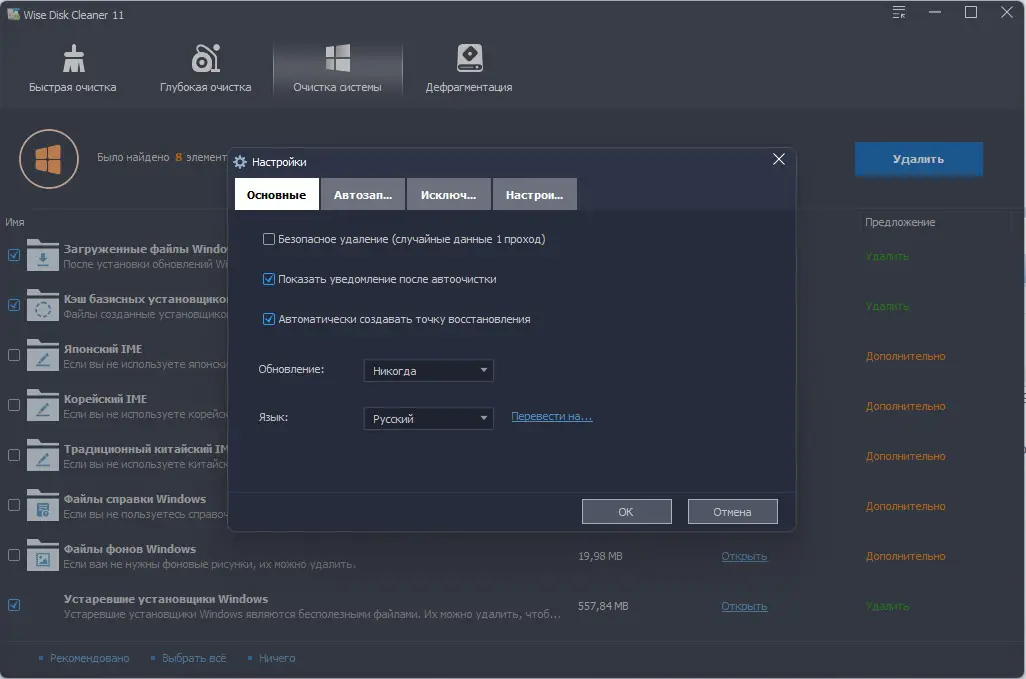Click the Файлы справки Windows folder icon
This screenshot has height=679, width=1026.
click(43, 506)
